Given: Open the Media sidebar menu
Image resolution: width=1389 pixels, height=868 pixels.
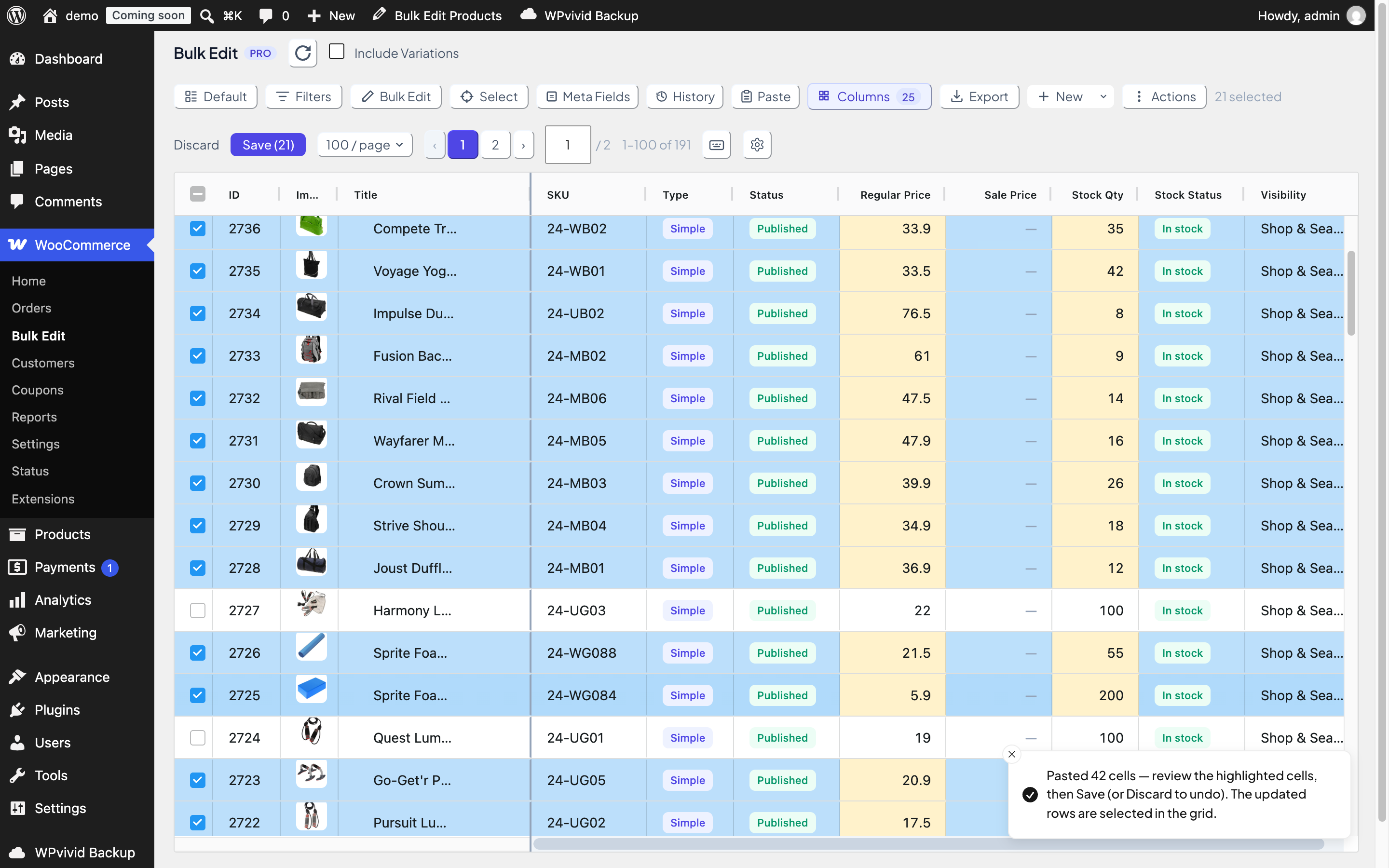Looking at the screenshot, I should 77,135.
